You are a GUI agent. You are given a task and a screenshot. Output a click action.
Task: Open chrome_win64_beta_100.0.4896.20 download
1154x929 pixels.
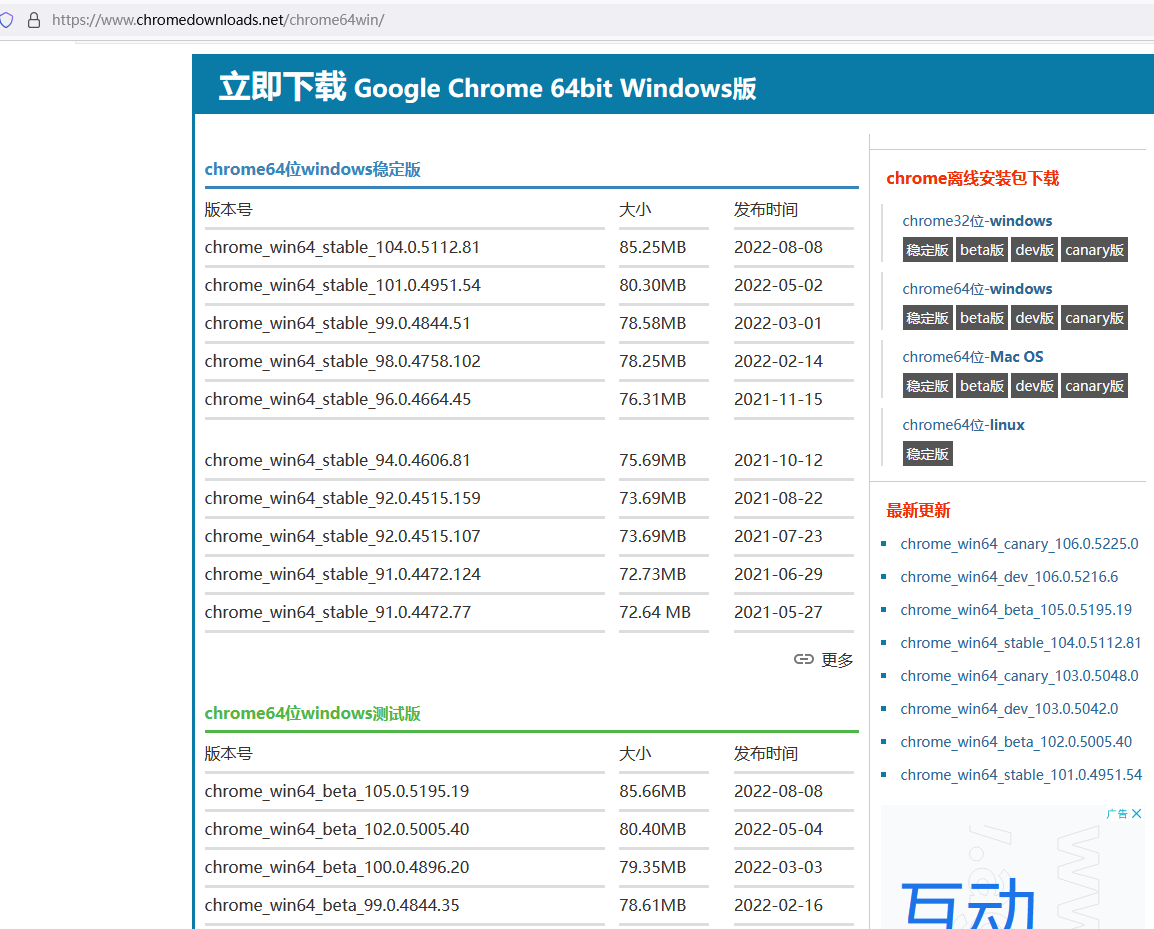(337, 867)
